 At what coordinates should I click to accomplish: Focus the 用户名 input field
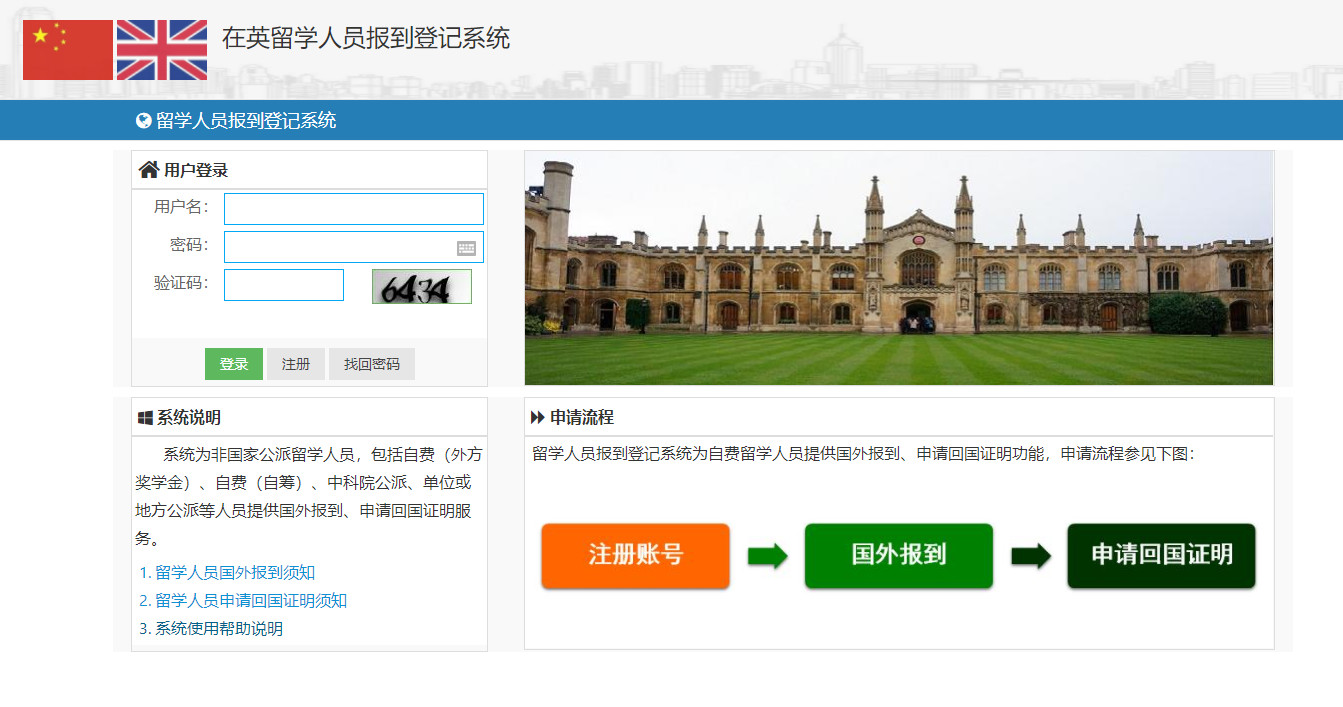point(353,209)
